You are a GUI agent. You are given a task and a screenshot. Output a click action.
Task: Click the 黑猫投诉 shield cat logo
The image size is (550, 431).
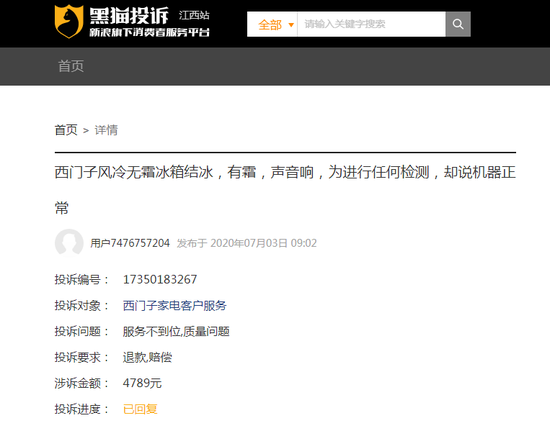pos(69,21)
